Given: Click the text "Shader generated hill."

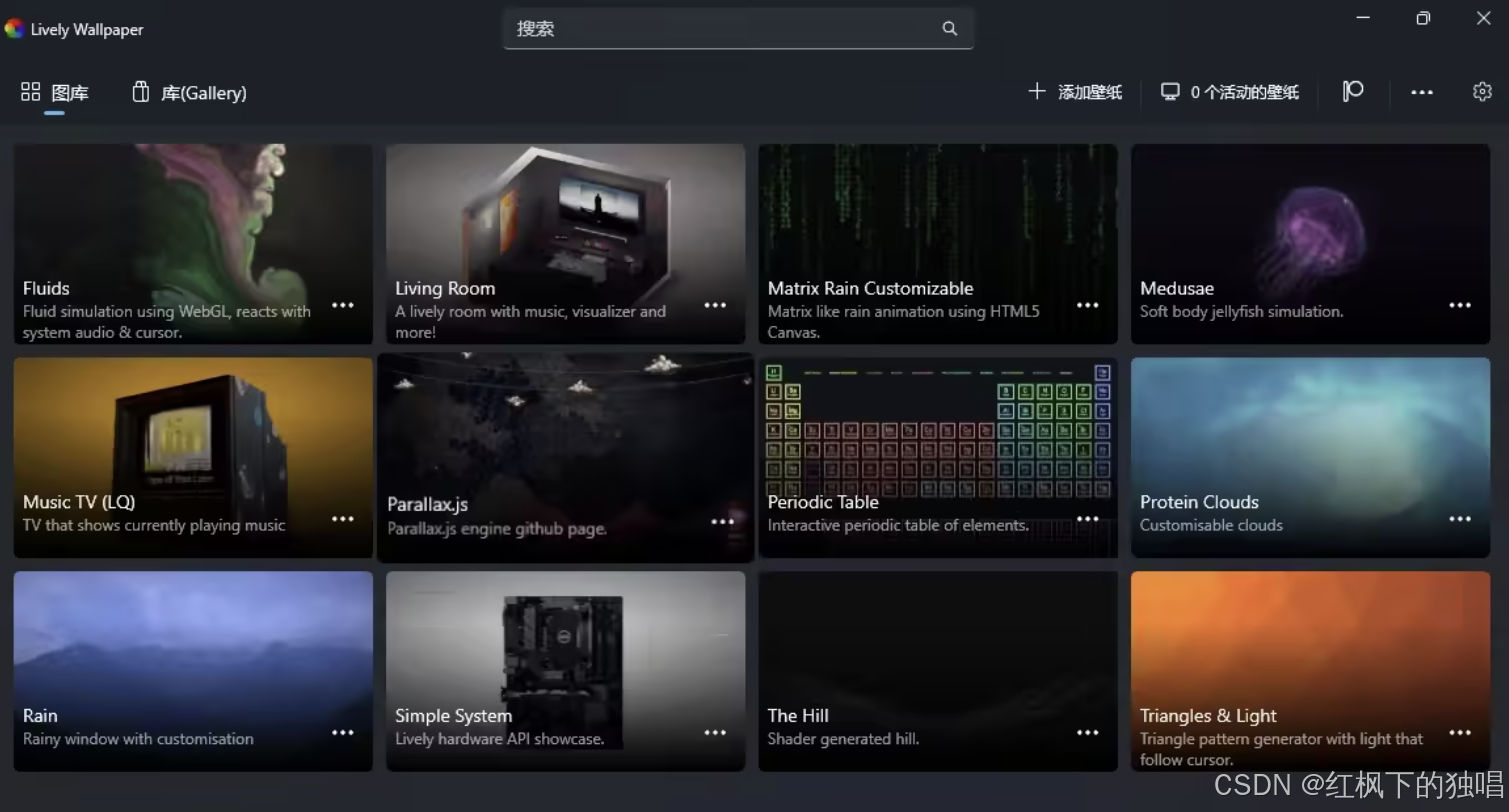Looking at the screenshot, I should [x=843, y=739].
